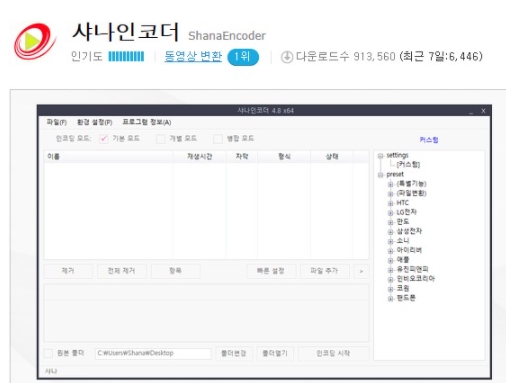Open the 환경 설정(P) menu
The image size is (506, 383).
click(95, 122)
